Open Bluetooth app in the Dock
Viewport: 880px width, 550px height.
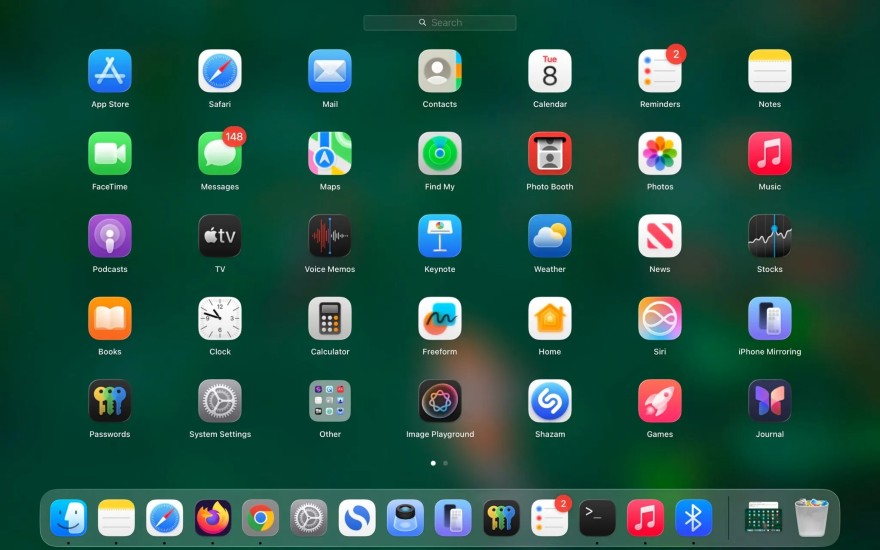(x=694, y=517)
